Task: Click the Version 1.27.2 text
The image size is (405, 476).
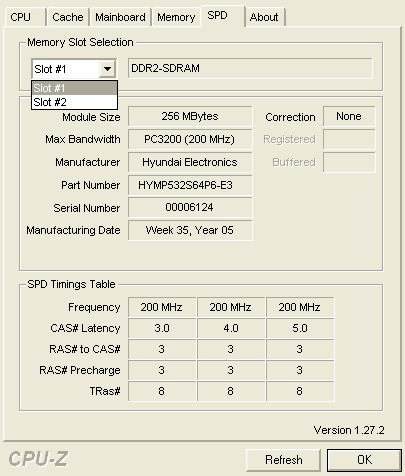Action: pos(349,430)
